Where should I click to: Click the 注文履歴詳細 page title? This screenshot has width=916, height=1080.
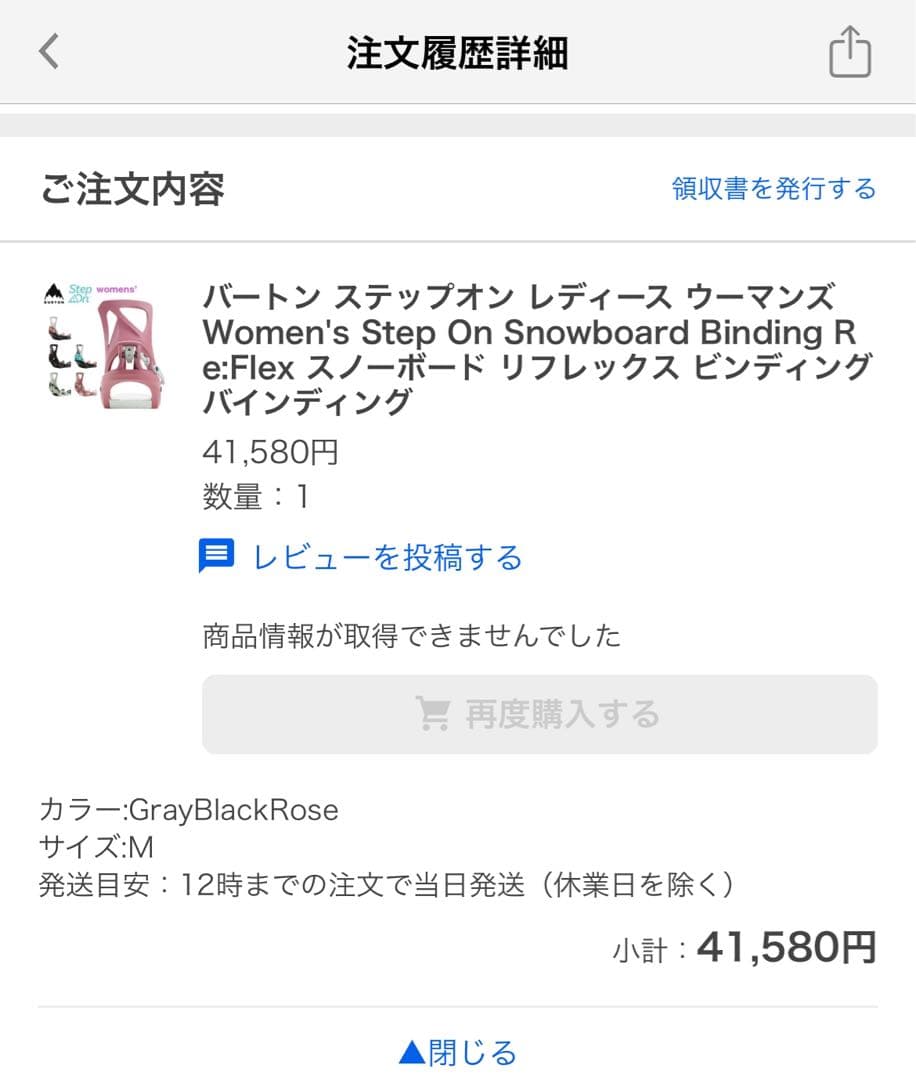click(x=457, y=53)
